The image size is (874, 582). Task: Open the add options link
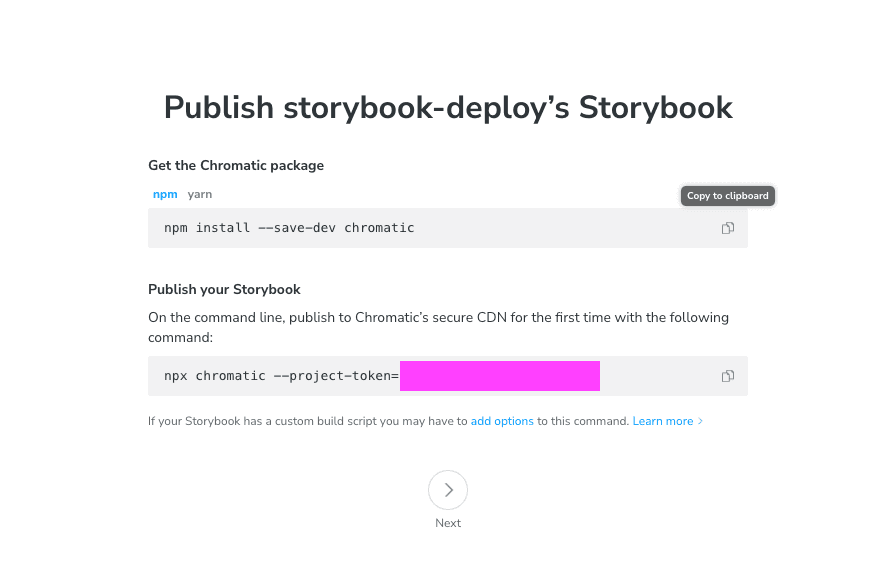click(x=502, y=422)
